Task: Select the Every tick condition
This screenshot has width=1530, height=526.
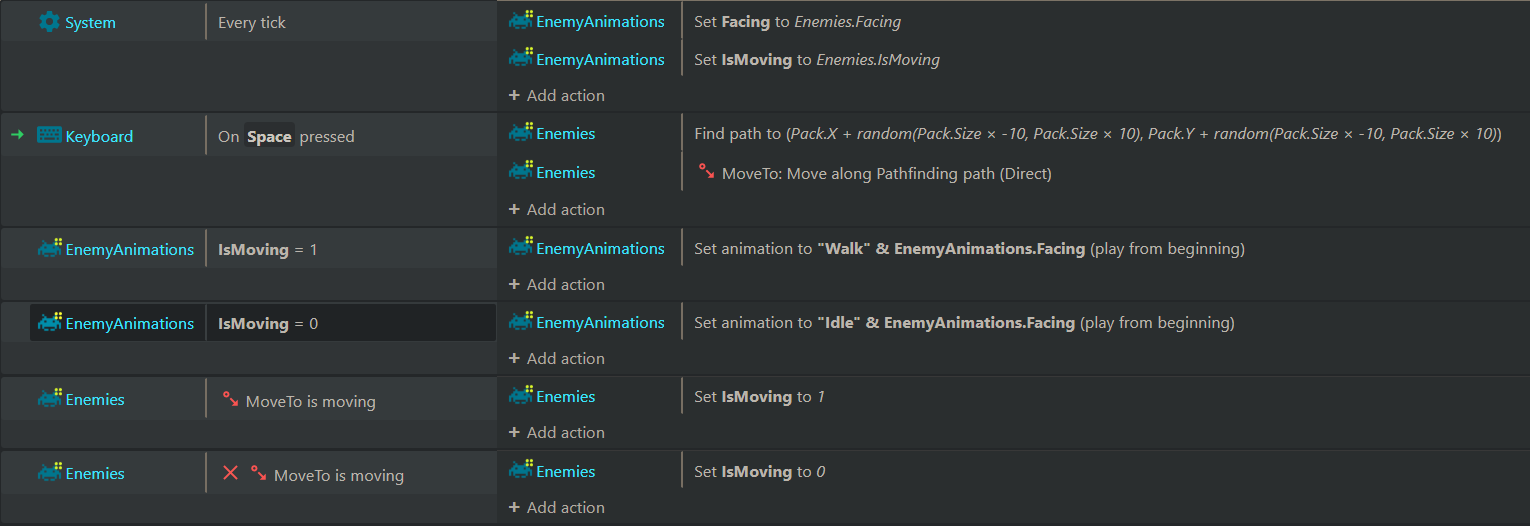Action: click(x=351, y=22)
